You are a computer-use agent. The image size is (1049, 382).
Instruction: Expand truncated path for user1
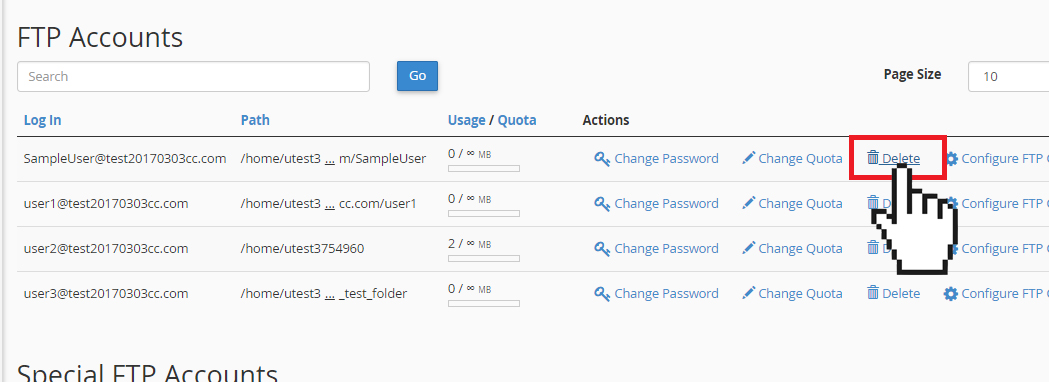[x=329, y=205]
